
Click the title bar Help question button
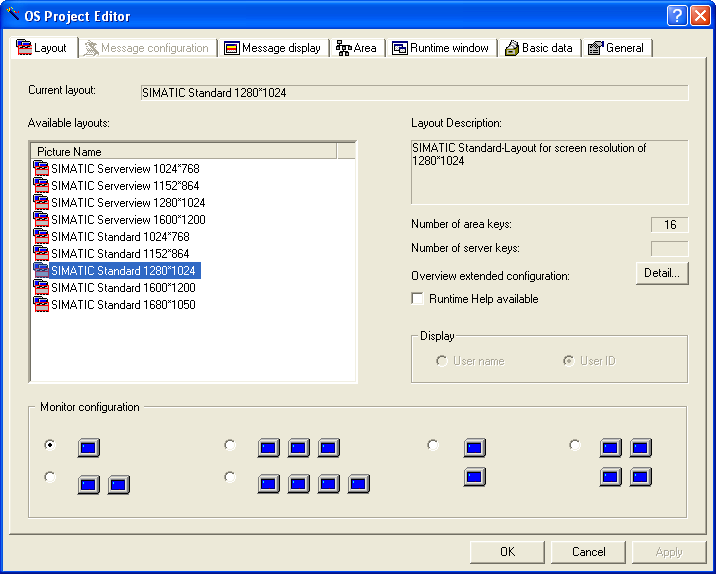pos(677,16)
